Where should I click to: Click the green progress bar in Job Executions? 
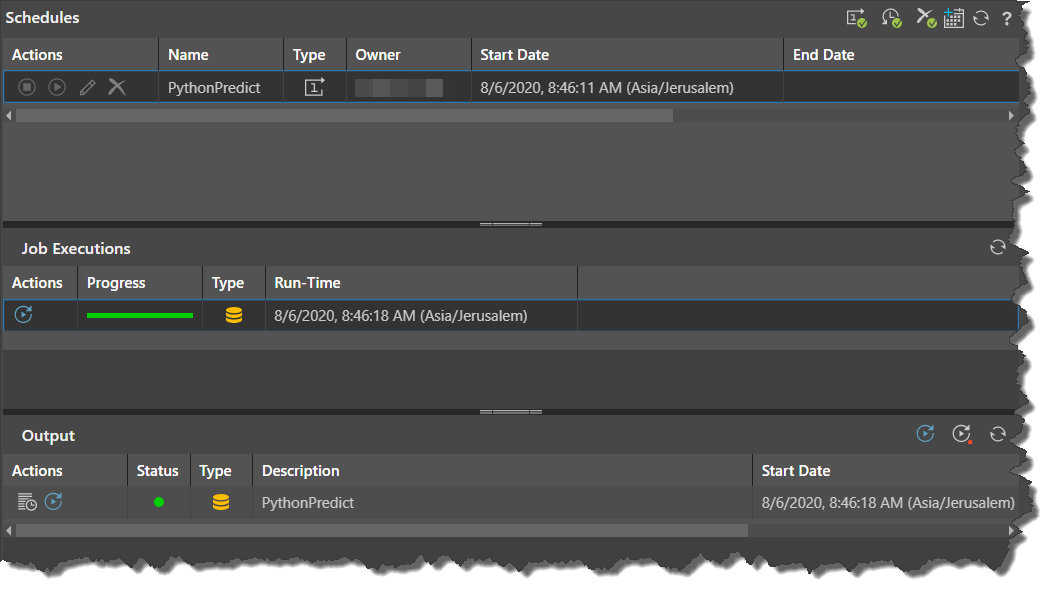pyautogui.click(x=140, y=316)
